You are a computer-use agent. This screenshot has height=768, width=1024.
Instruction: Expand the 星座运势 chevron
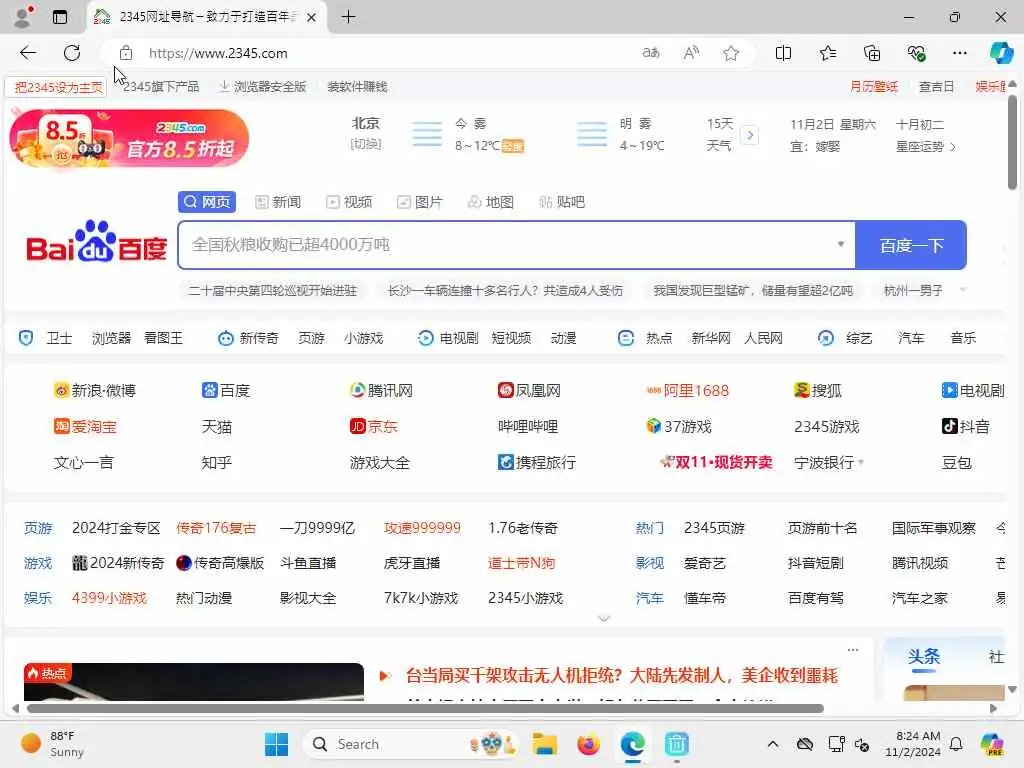(953, 147)
